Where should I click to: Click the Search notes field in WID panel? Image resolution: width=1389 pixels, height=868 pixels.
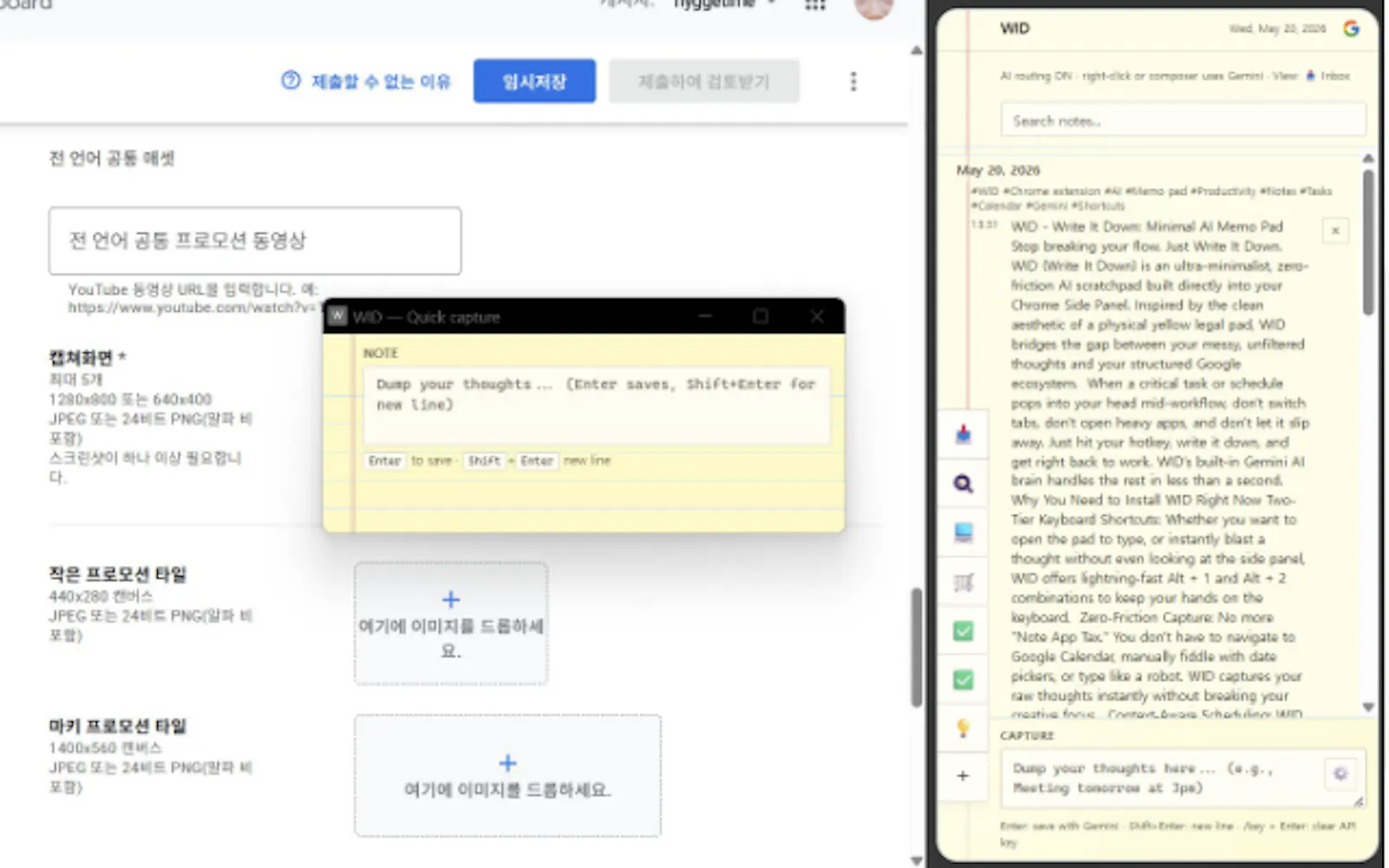pyautogui.click(x=1182, y=121)
